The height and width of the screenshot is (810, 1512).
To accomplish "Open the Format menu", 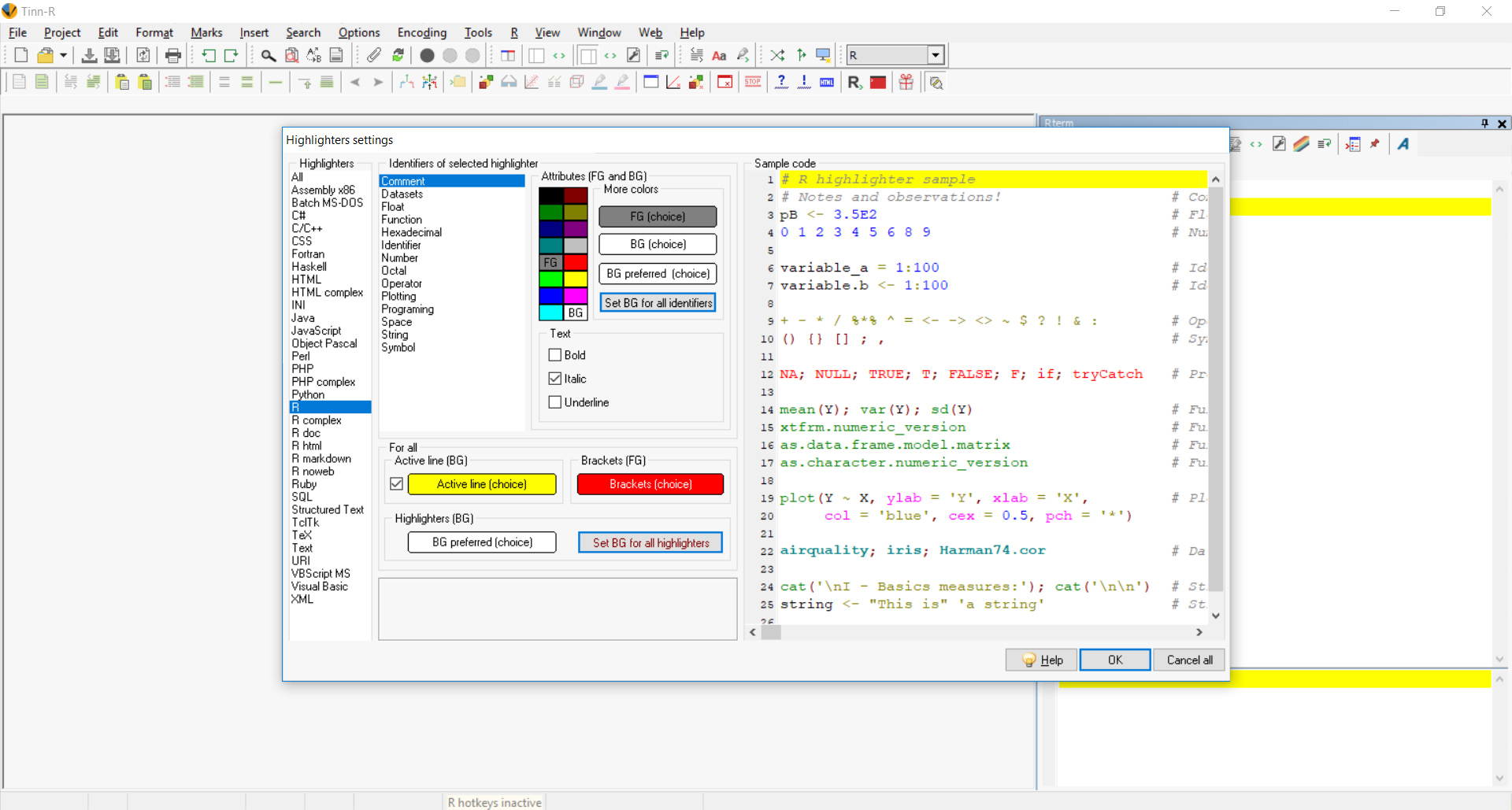I will click(154, 32).
